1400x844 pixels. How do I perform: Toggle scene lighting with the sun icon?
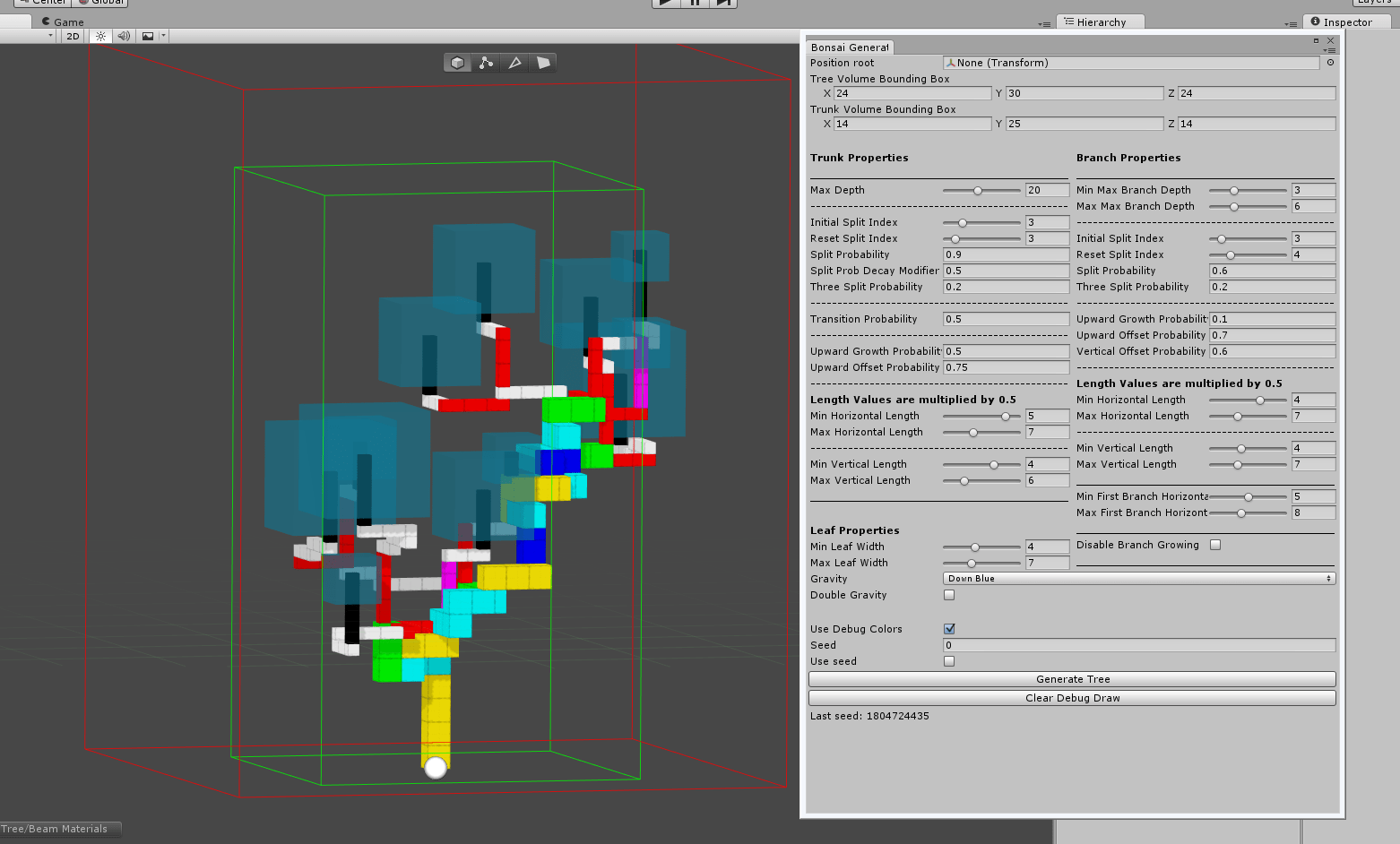pos(100,36)
